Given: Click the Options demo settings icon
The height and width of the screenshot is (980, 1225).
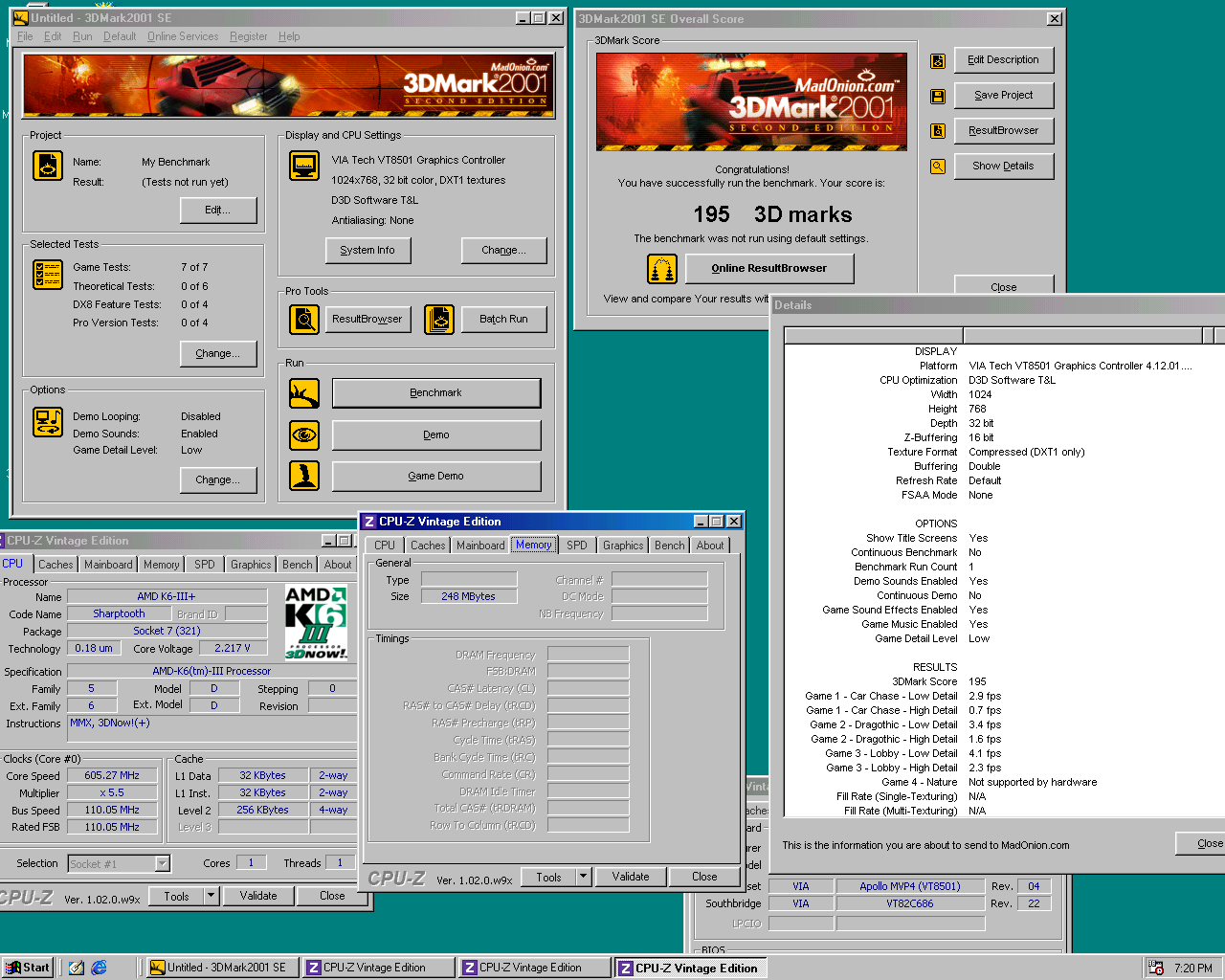Looking at the screenshot, I should coord(48,422).
